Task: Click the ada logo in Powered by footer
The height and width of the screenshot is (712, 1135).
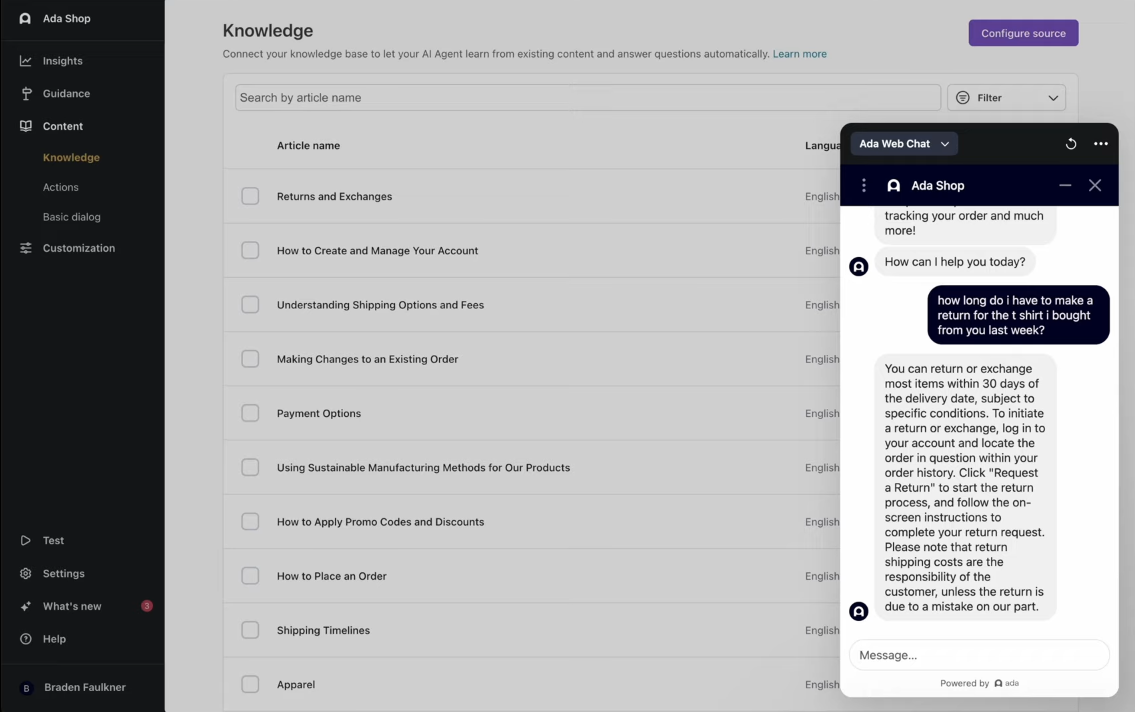Action: (x=1006, y=683)
